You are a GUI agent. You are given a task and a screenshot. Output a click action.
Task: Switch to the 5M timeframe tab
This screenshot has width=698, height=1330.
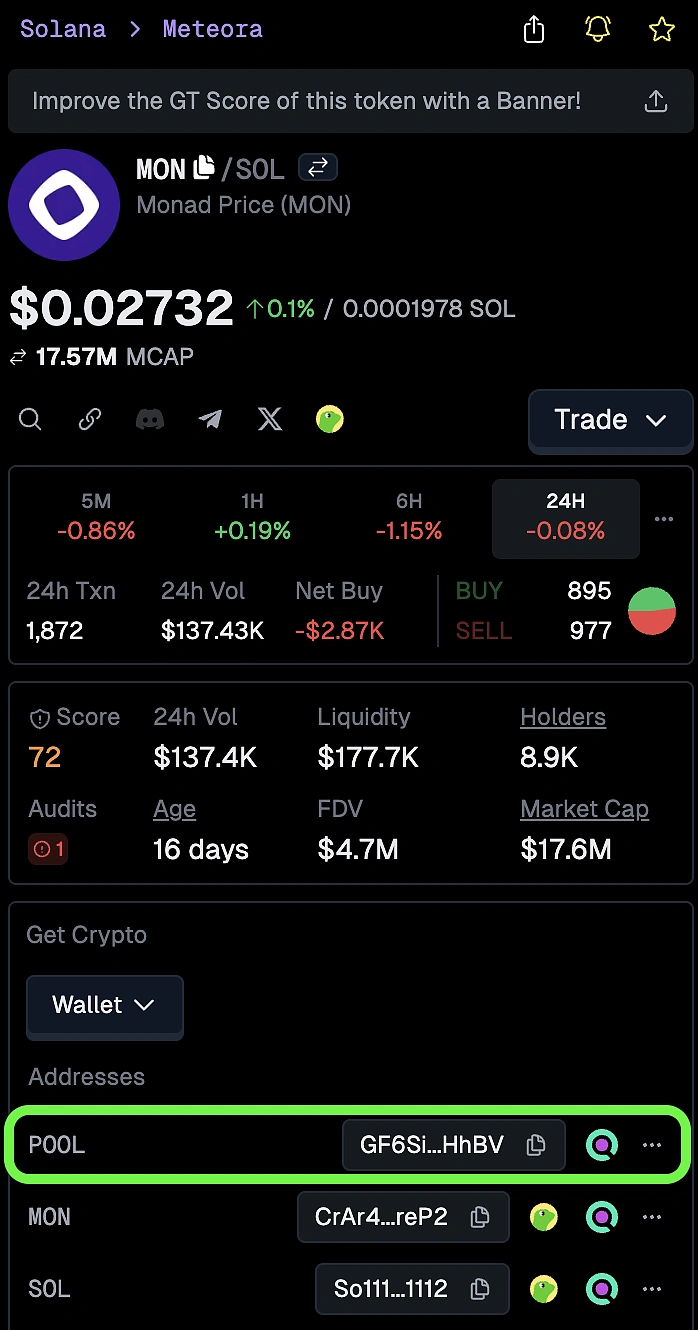click(x=96, y=518)
